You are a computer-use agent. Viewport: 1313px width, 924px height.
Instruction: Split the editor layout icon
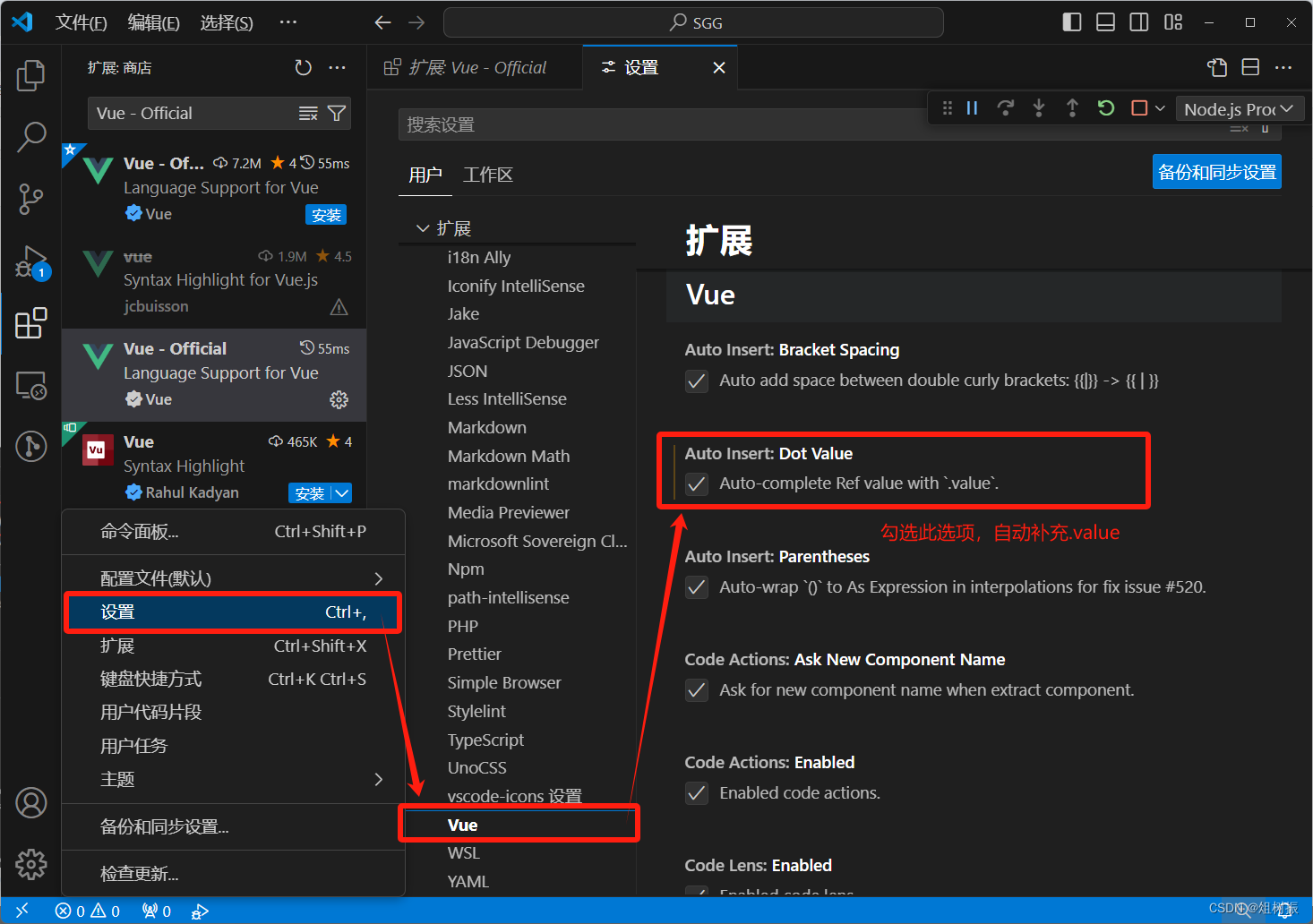[1251, 67]
